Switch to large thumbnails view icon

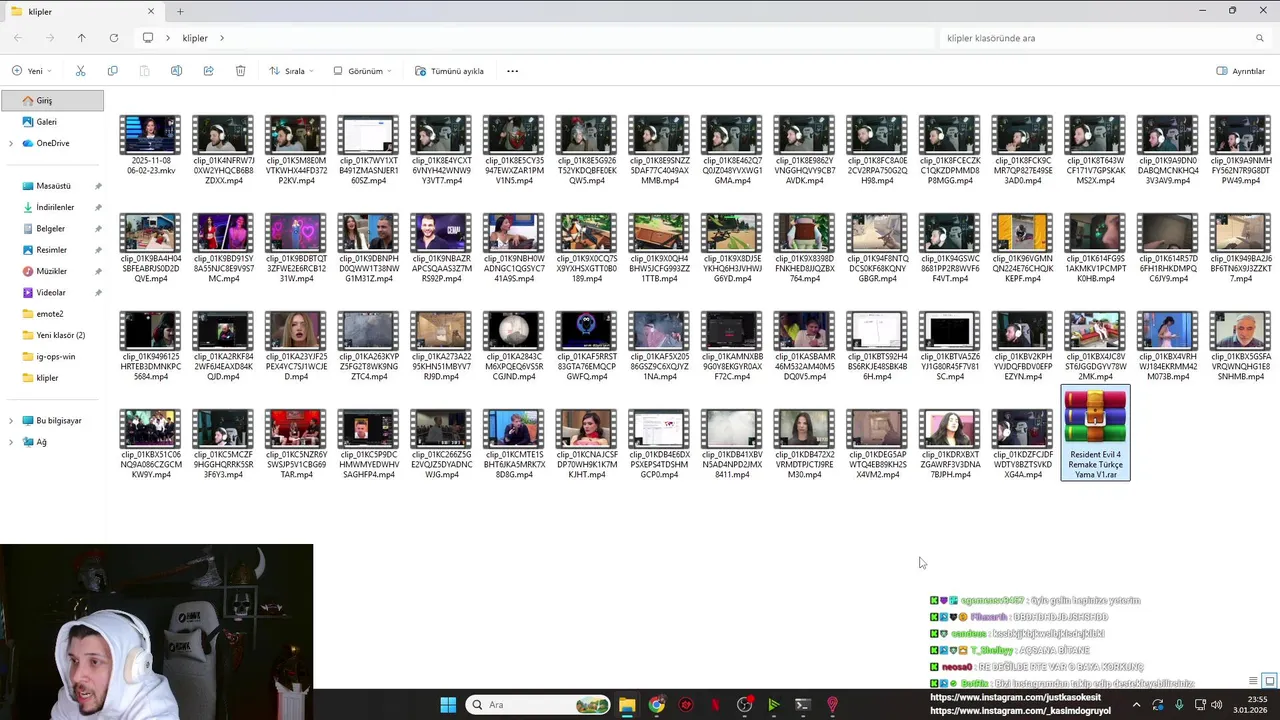(1270, 681)
